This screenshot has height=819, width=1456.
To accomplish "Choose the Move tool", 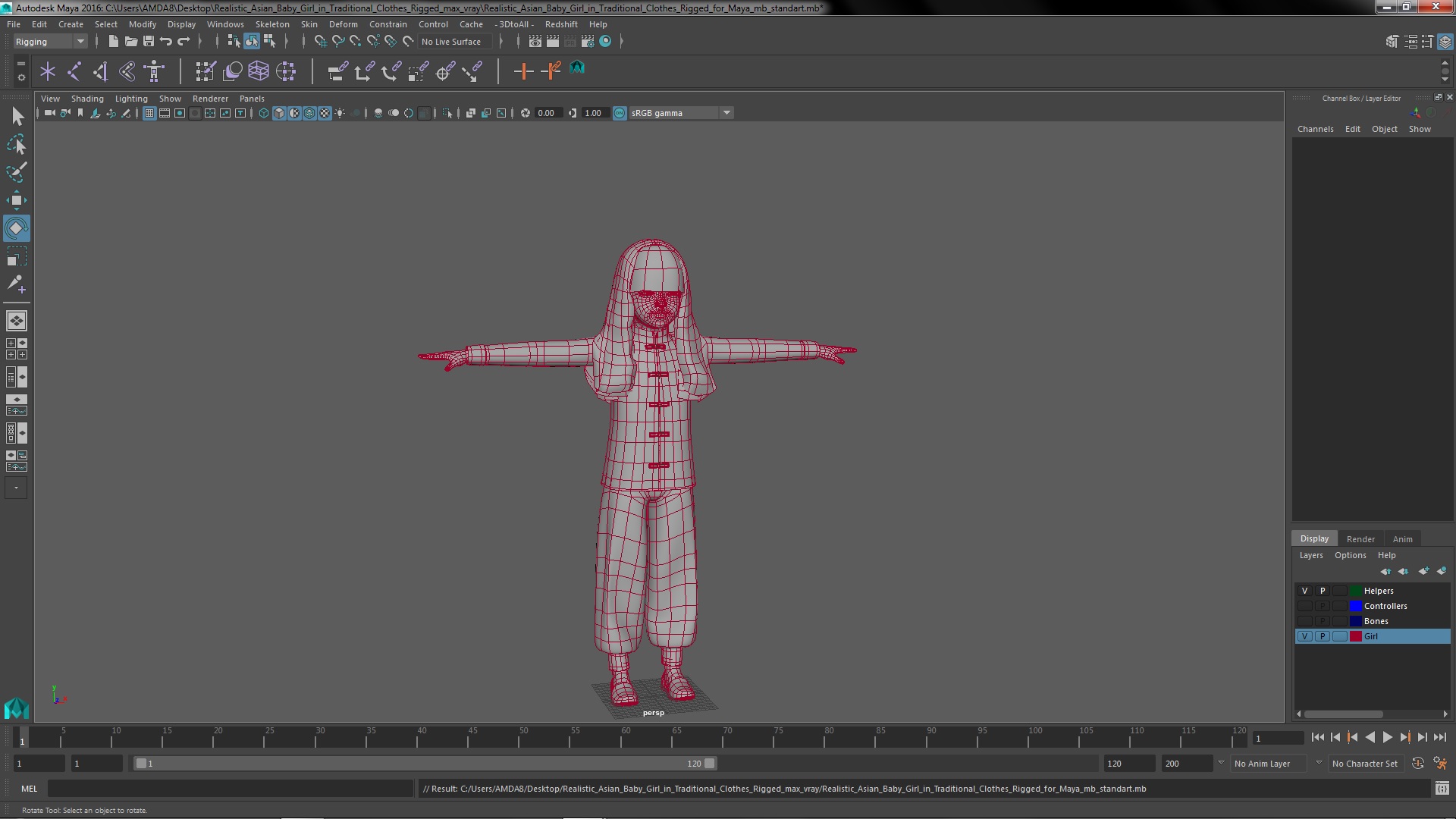I will pyautogui.click(x=17, y=200).
